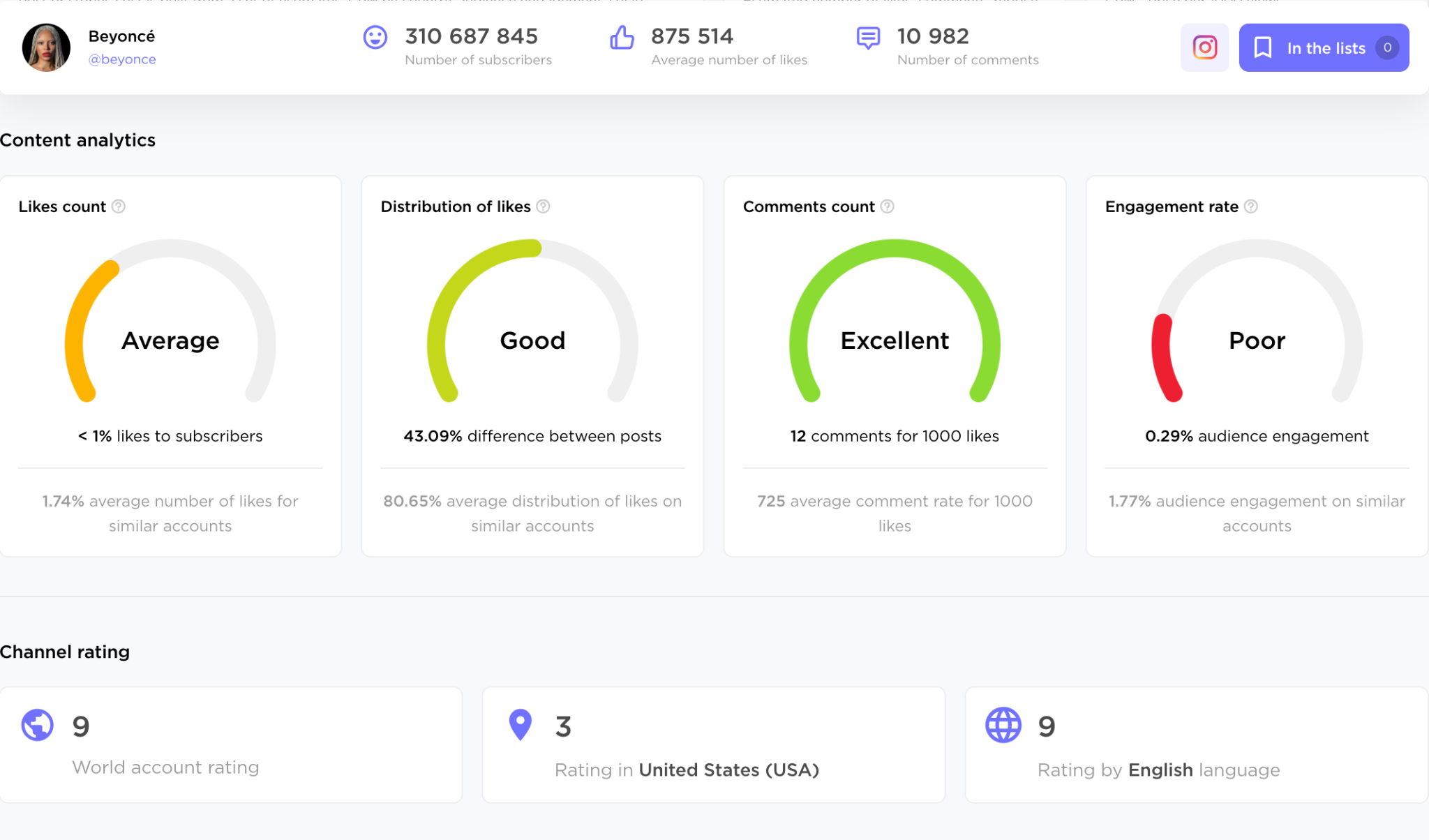Viewport: 1429px width, 840px height.
Task: Open the Engagement rate help icon
Action: [x=1251, y=207]
